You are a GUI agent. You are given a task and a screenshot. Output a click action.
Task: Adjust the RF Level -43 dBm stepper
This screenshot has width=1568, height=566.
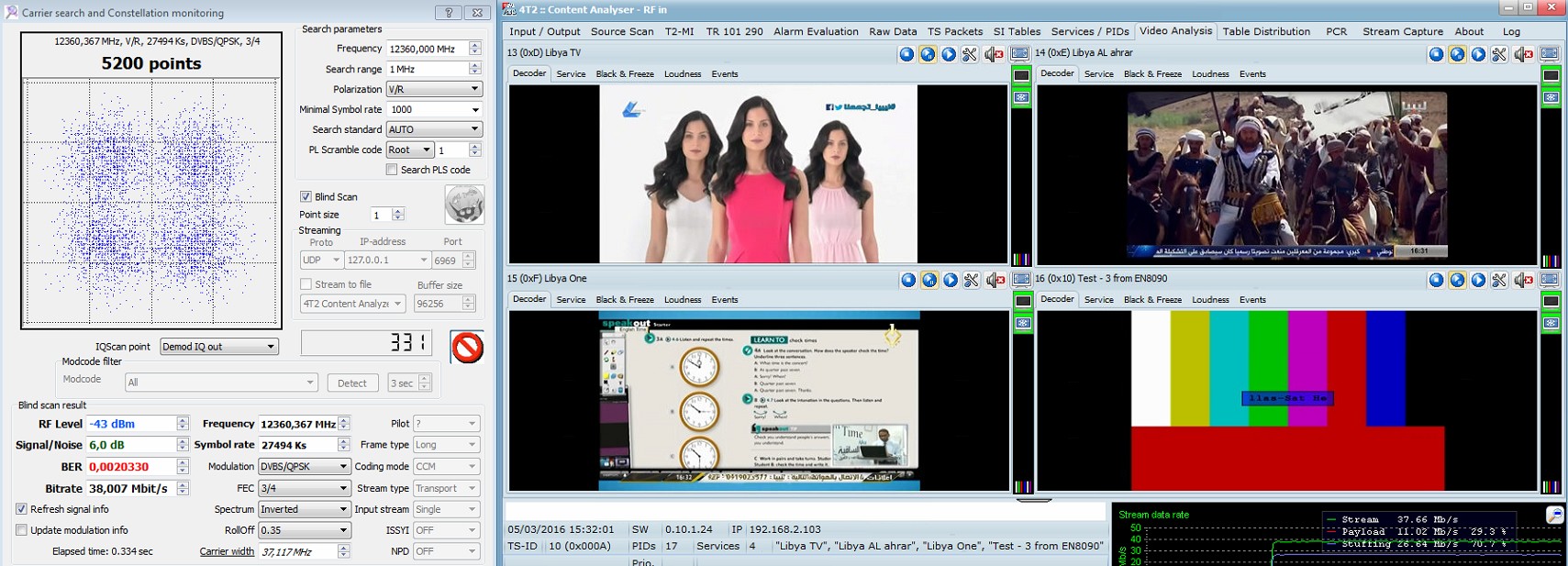(183, 424)
